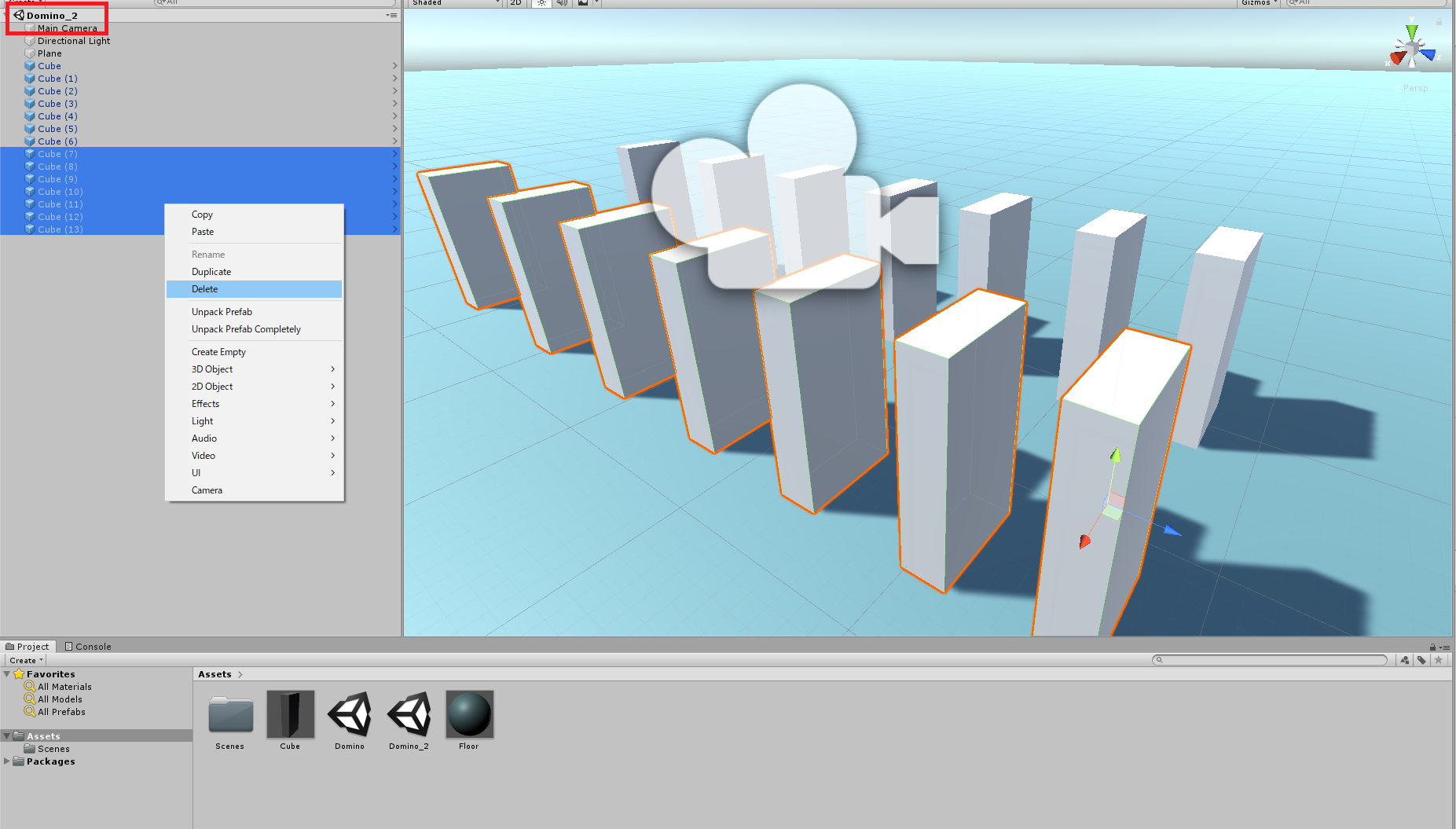Collapse the Favorites tree section
The image size is (1456, 829).
(7, 674)
